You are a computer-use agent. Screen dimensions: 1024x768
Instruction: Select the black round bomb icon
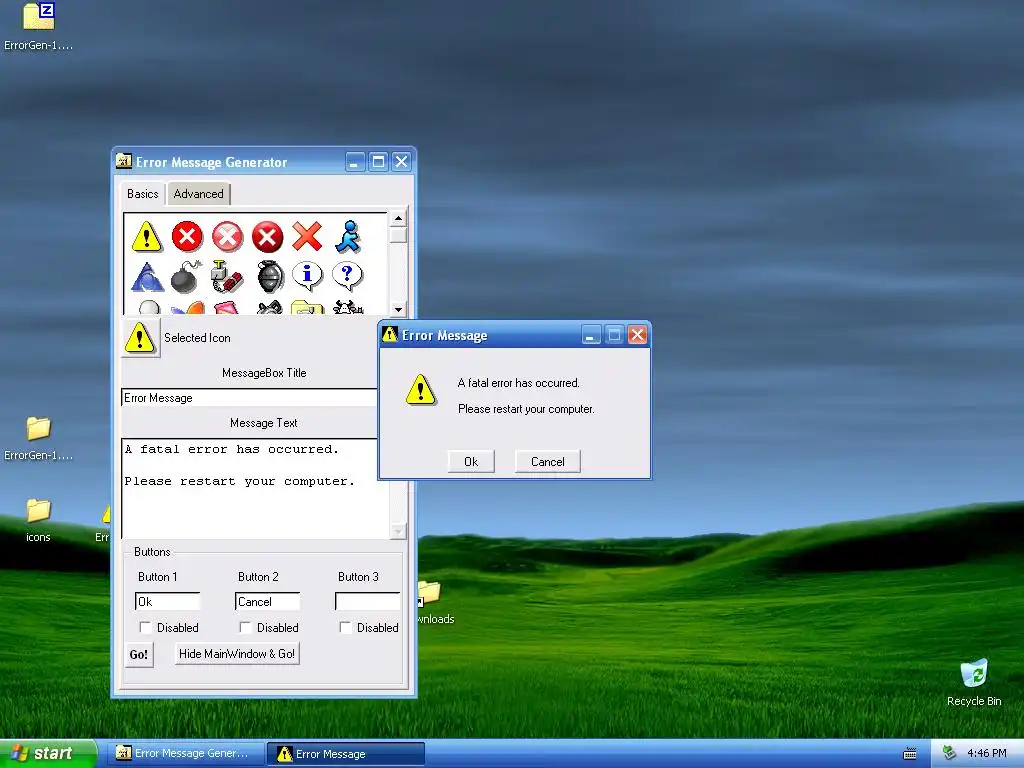[187, 276]
